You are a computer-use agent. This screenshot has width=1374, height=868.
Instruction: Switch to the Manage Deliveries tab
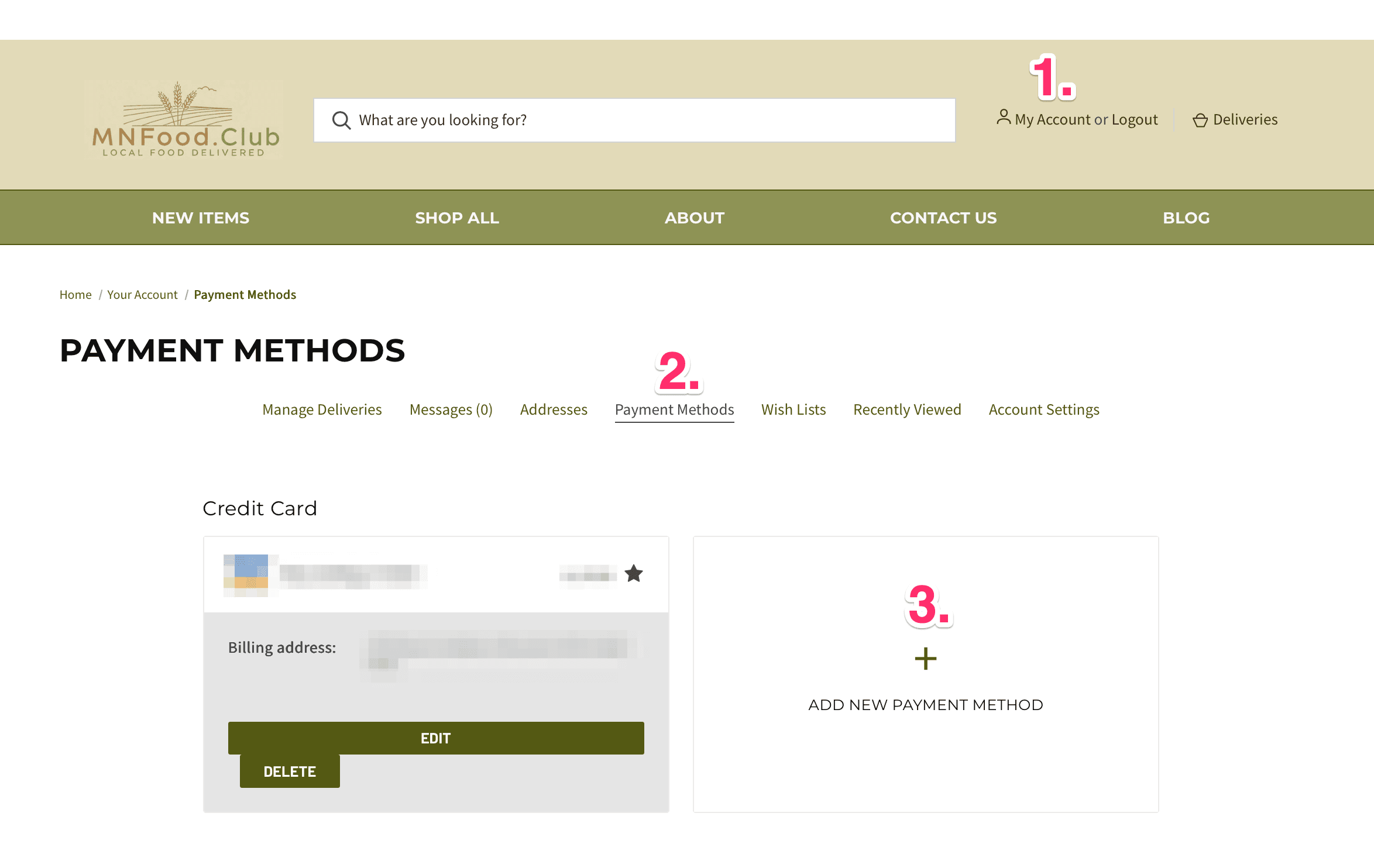(x=322, y=409)
